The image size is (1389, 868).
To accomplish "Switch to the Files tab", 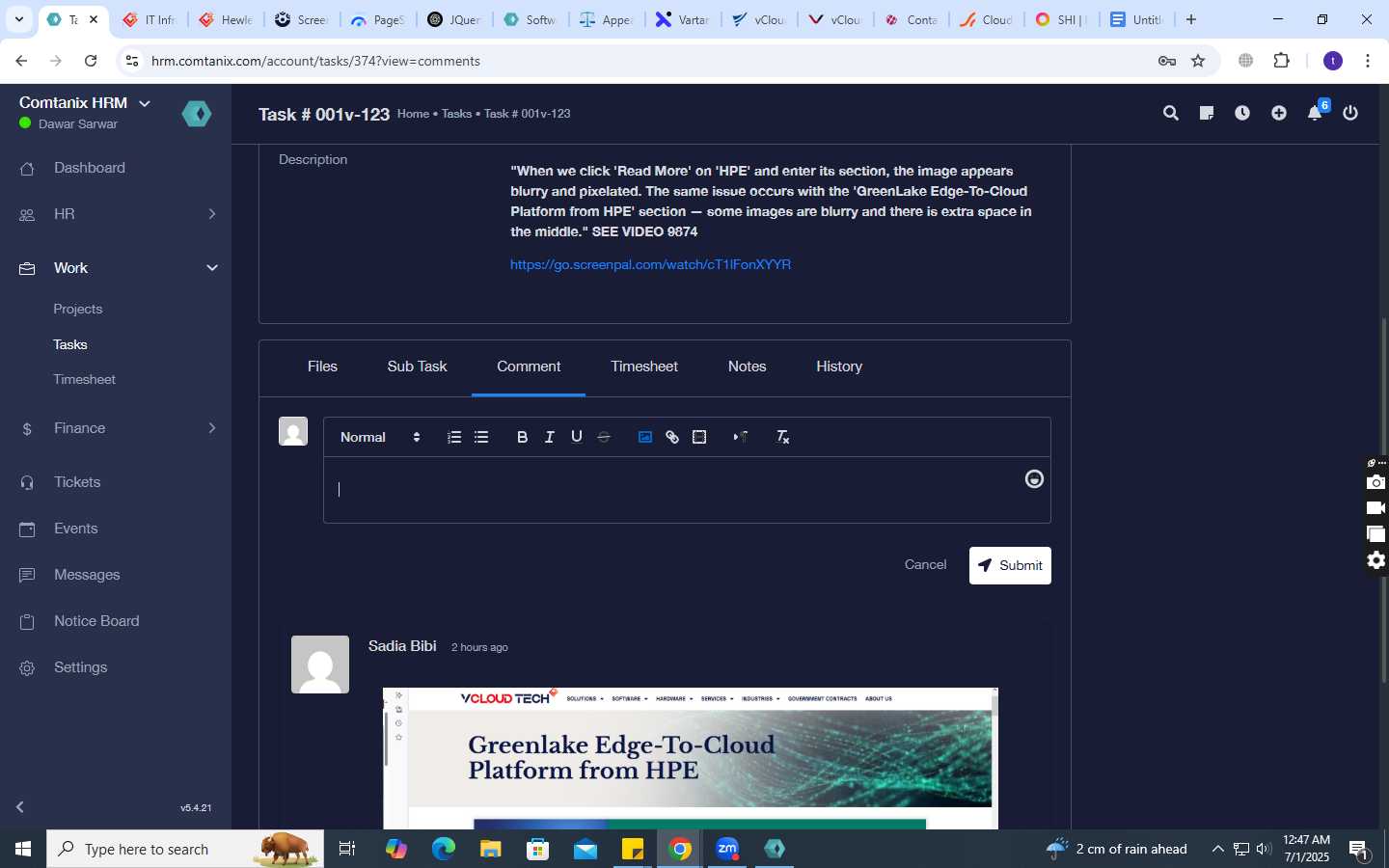I will (x=322, y=366).
